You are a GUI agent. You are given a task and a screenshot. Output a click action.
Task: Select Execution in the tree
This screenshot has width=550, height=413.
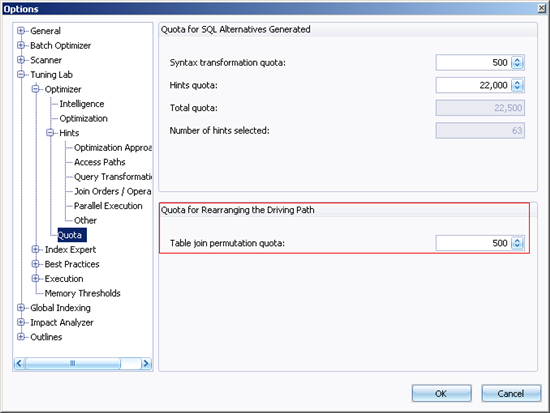[x=64, y=279]
